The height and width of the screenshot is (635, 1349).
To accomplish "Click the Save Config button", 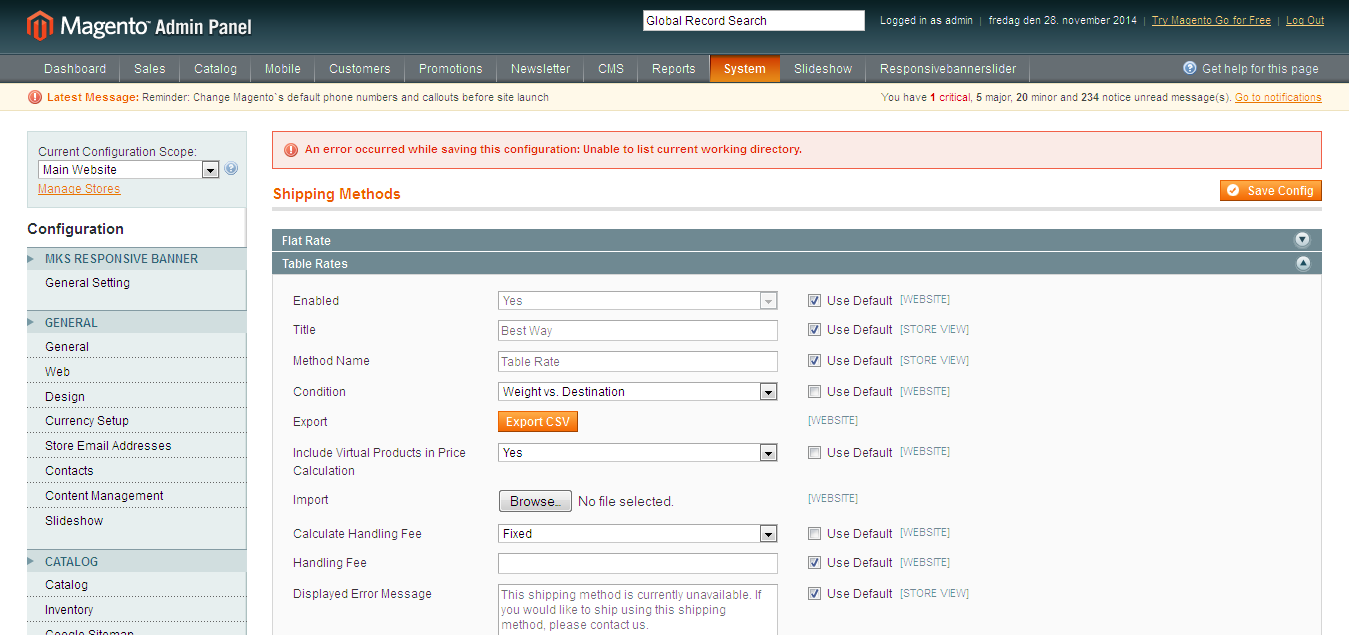I will click(1271, 190).
